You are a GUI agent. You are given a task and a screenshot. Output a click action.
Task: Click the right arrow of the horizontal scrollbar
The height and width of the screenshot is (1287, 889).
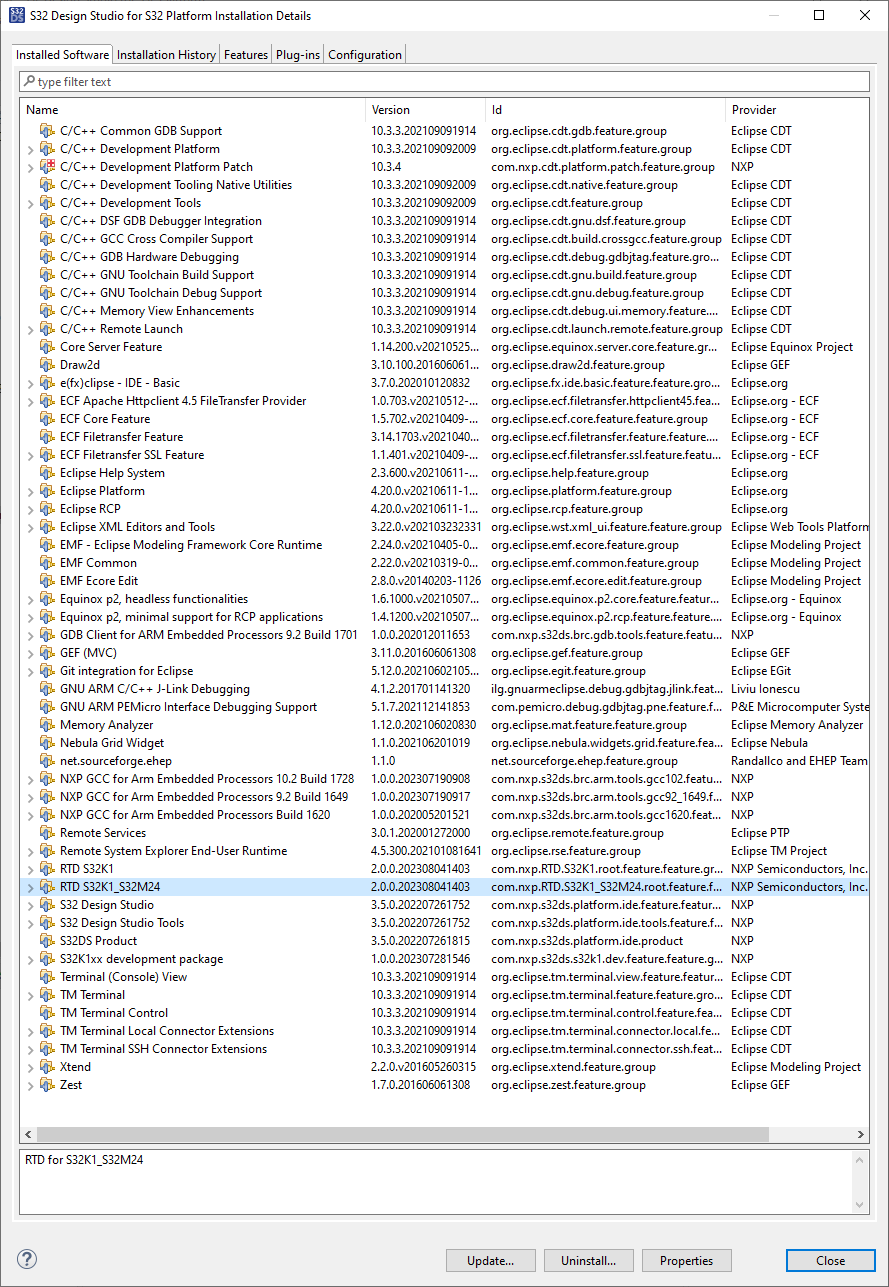pos(861,1134)
